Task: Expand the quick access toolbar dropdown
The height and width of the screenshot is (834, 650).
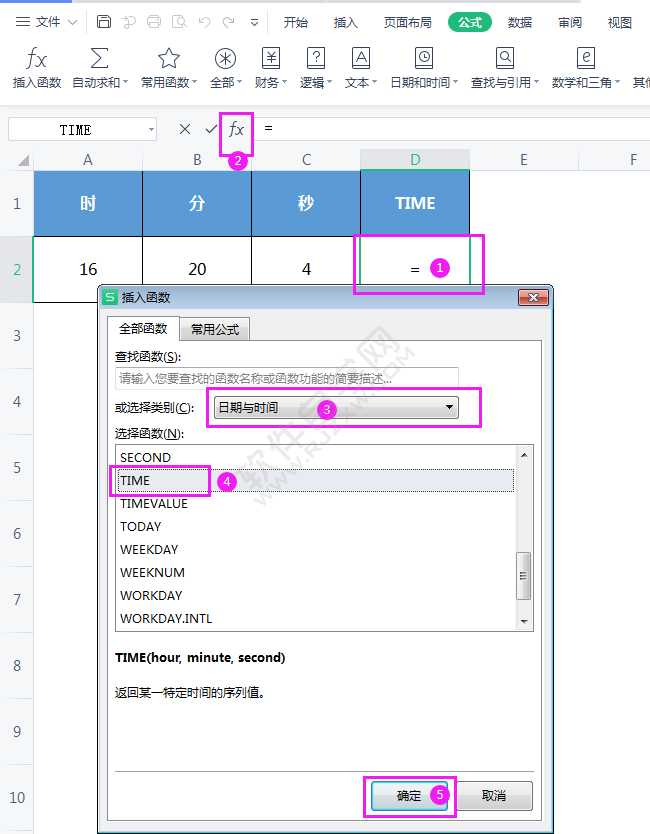Action: [x=254, y=22]
